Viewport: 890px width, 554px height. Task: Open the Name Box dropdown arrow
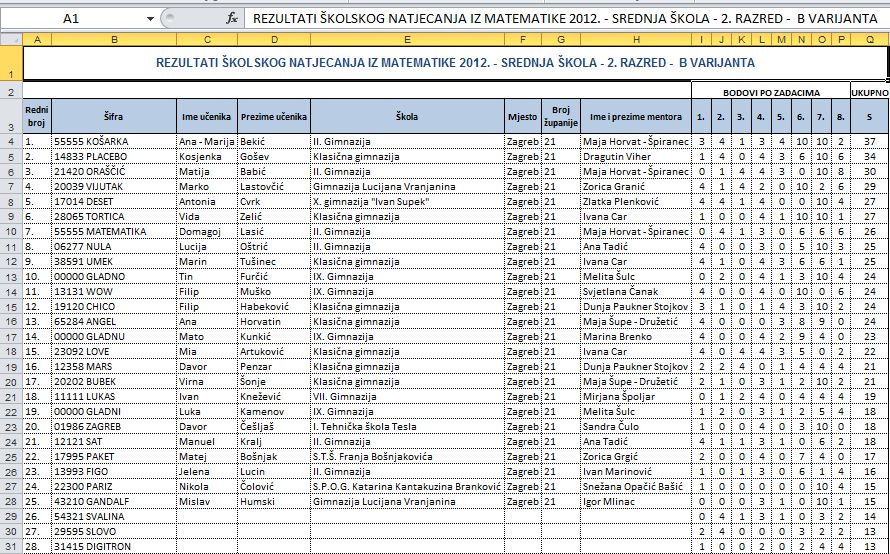tap(150, 19)
